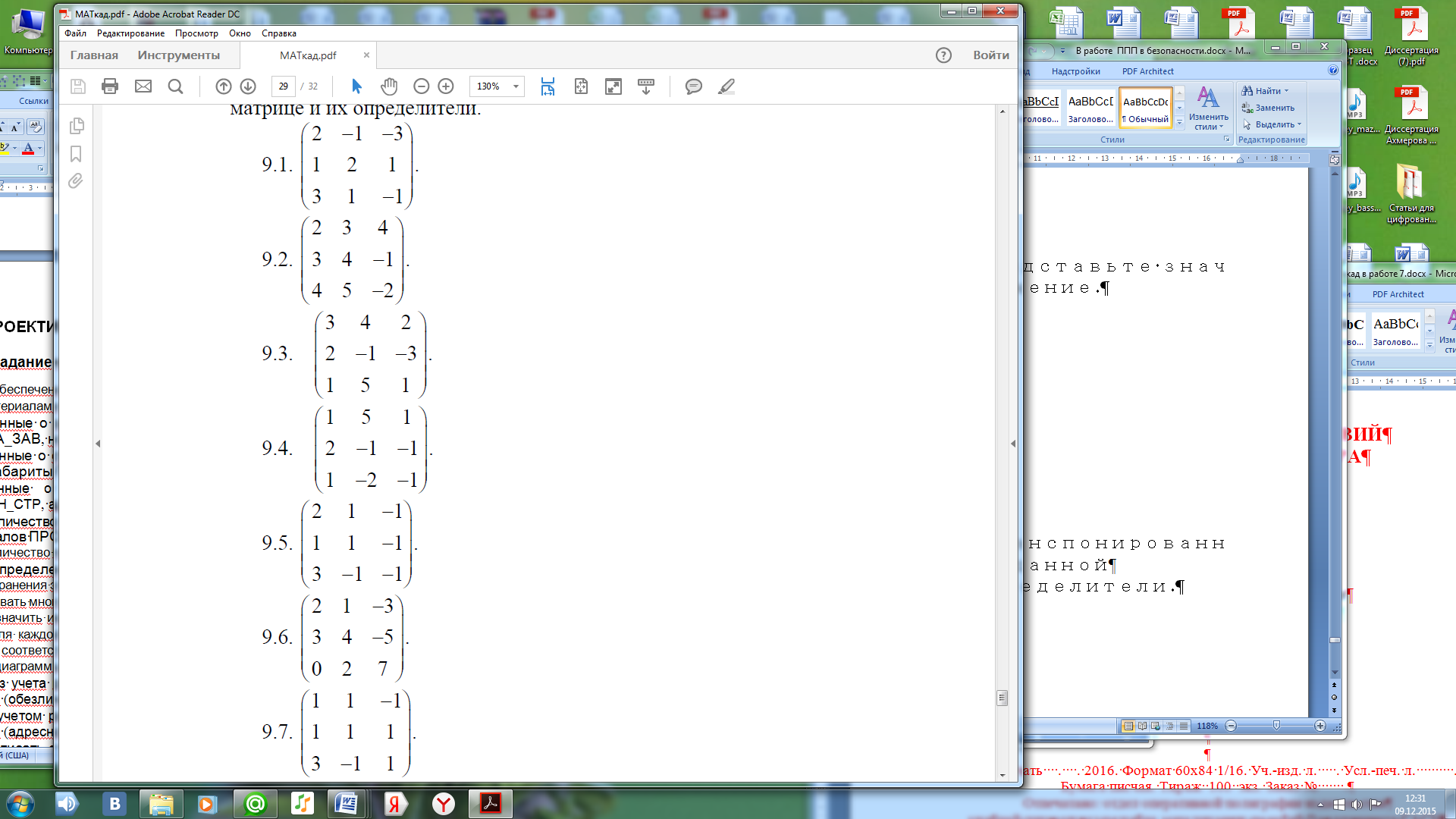This screenshot has height=819, width=1456.
Task: Open the VK app from the taskbar
Action: click(115, 804)
